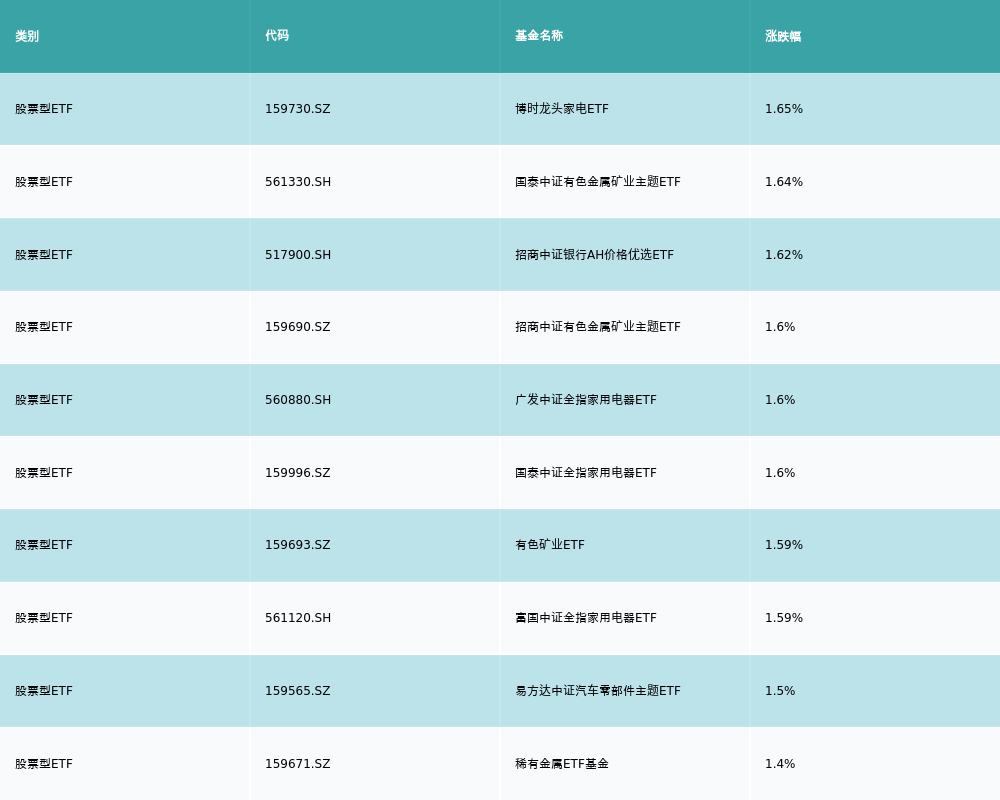Sort by the 基金名称 column header
The width and height of the screenshot is (1000, 800).
coord(539,36)
